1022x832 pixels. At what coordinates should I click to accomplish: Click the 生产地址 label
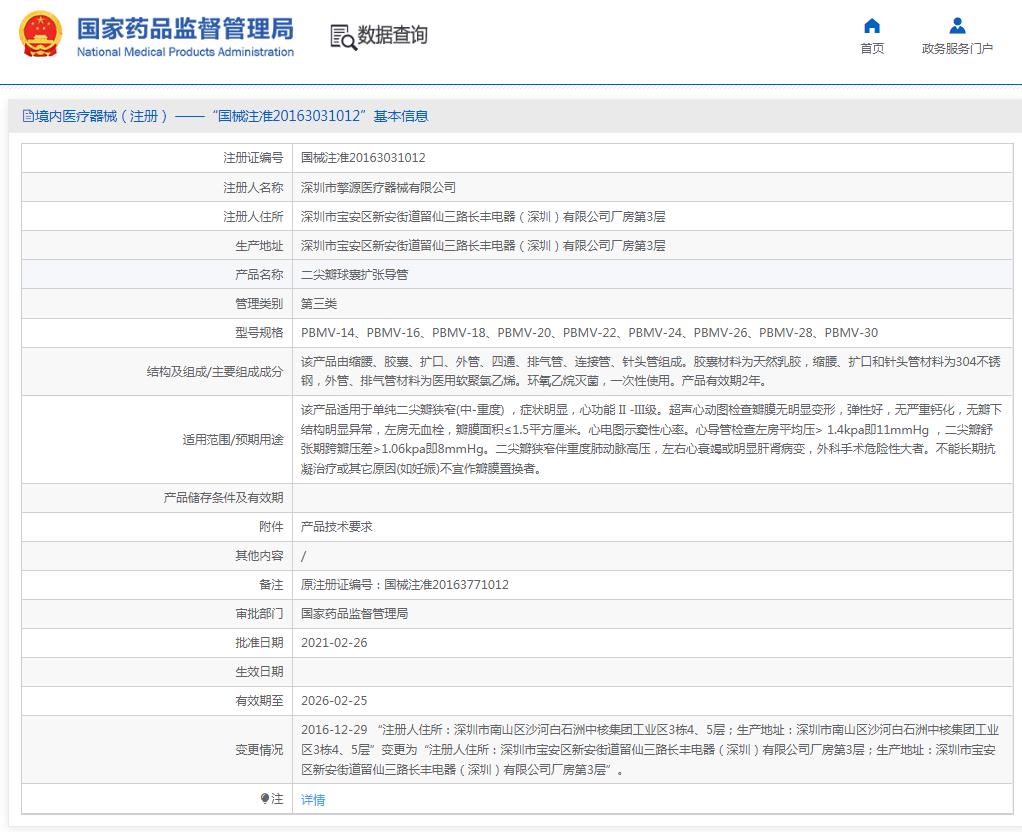pyautogui.click(x=259, y=246)
